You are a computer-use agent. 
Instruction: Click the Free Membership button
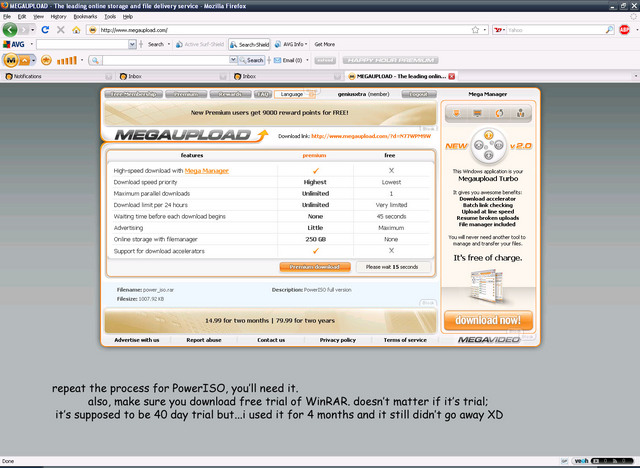(x=133, y=94)
